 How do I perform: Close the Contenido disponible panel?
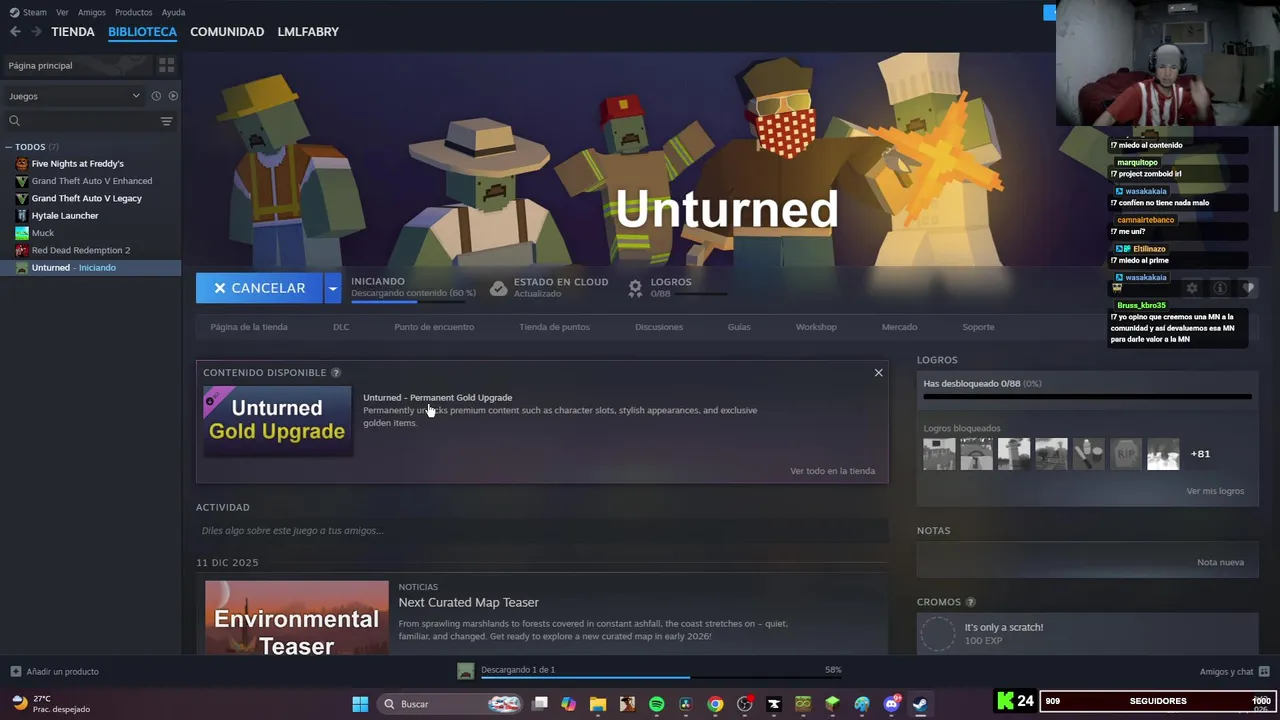[x=878, y=373]
